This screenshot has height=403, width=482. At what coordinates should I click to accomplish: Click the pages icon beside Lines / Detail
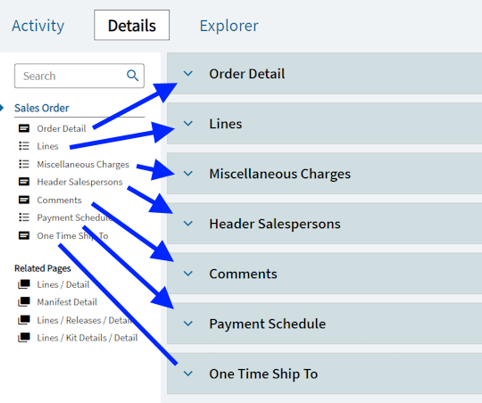24,284
